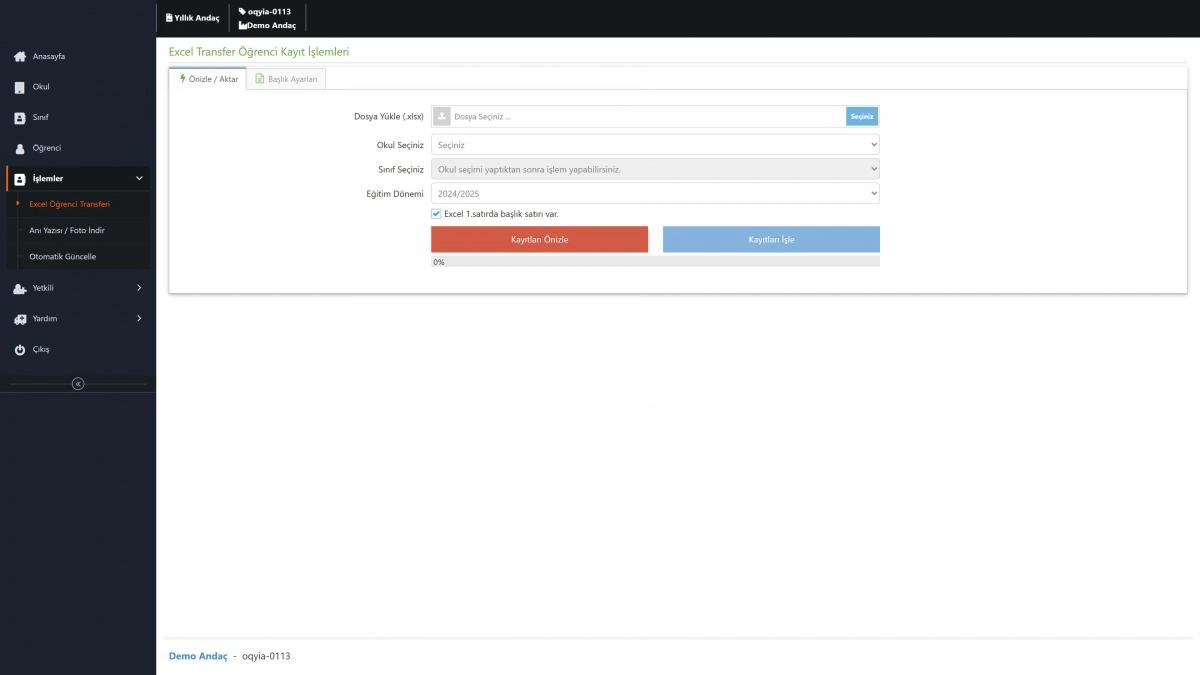The width and height of the screenshot is (1200, 675).
Task: Click oqyia-0113 in the top bar
Action: pos(269,12)
